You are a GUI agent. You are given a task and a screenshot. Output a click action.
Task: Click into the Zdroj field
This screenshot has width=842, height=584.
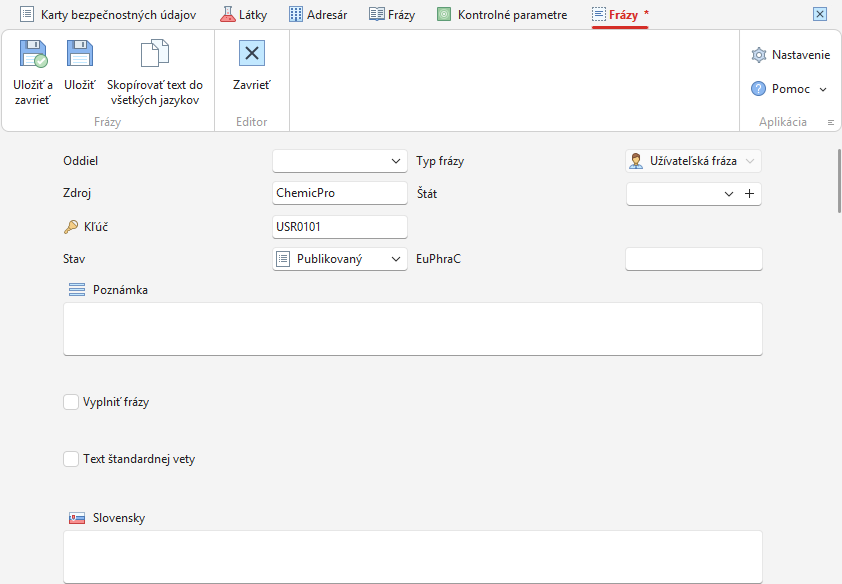(x=340, y=193)
